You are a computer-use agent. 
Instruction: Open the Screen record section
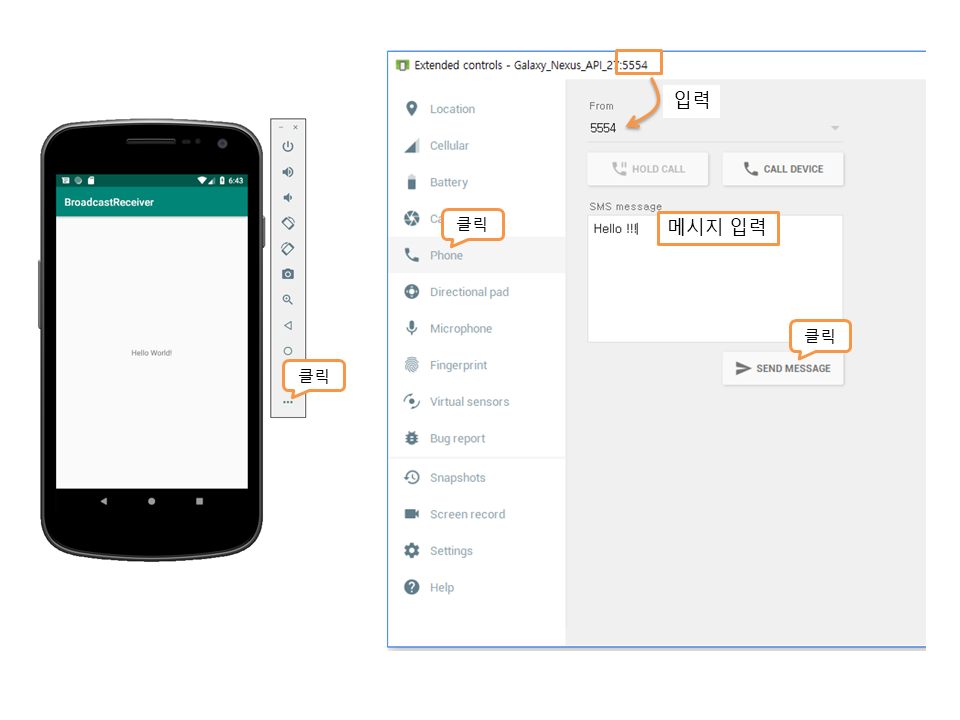coord(467,514)
